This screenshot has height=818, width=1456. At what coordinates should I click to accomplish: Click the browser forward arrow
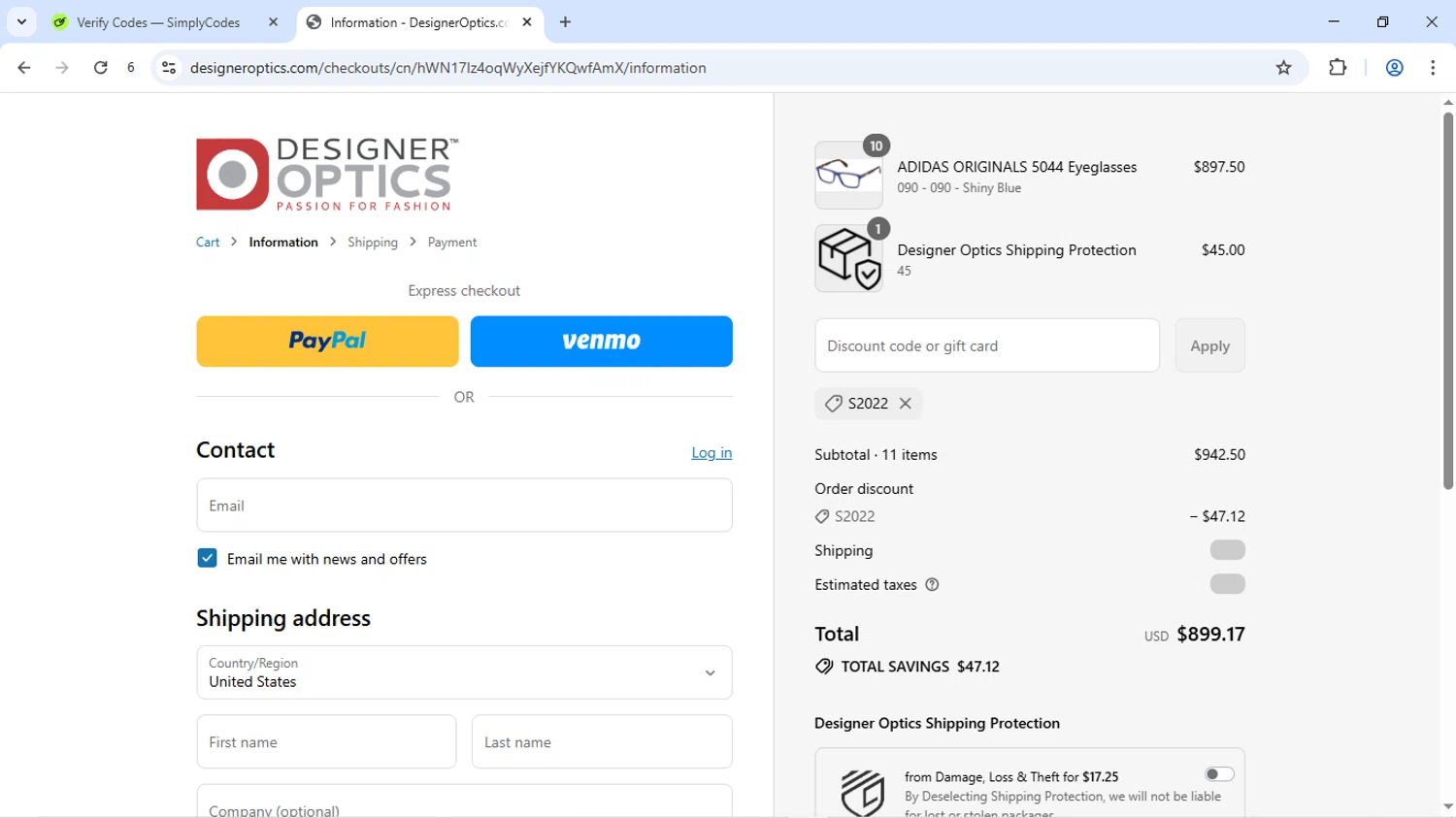point(62,68)
